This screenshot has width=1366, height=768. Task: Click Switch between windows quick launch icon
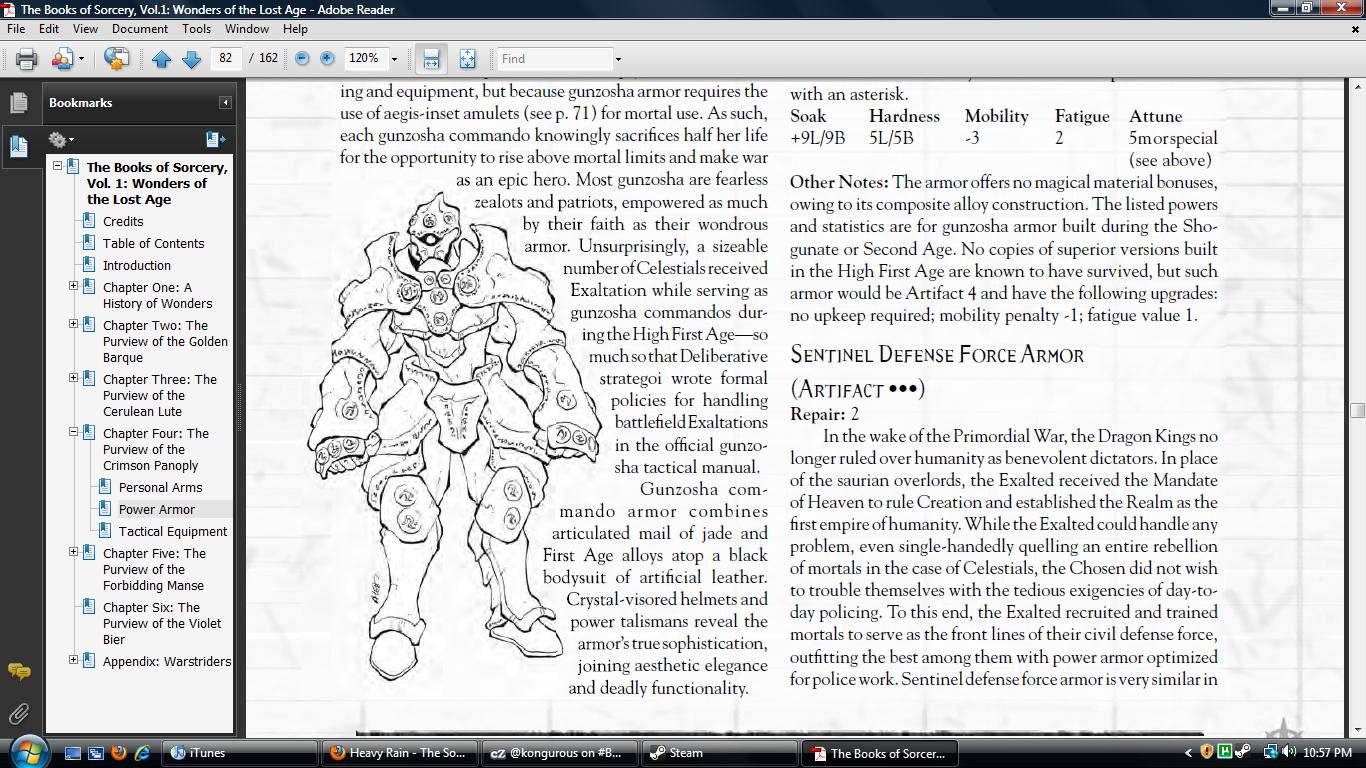click(x=96, y=753)
